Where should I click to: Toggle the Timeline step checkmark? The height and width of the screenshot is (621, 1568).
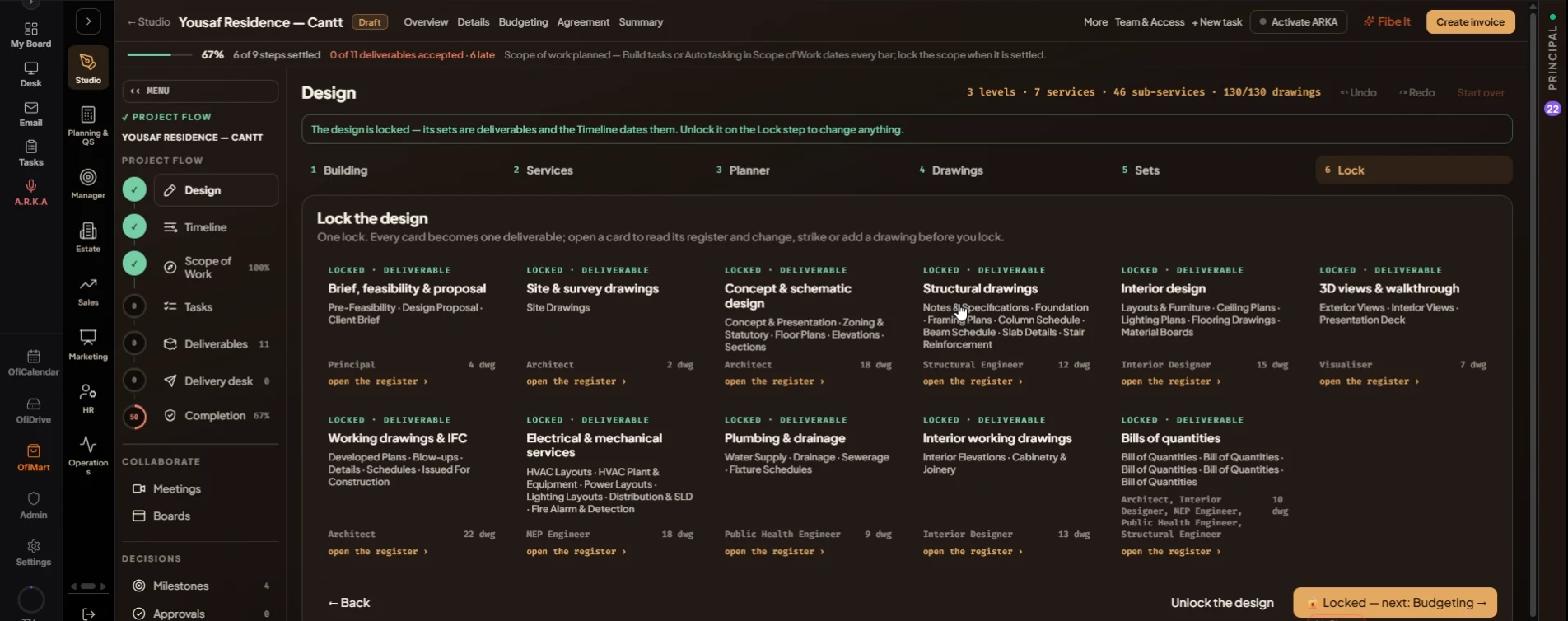[x=134, y=226]
